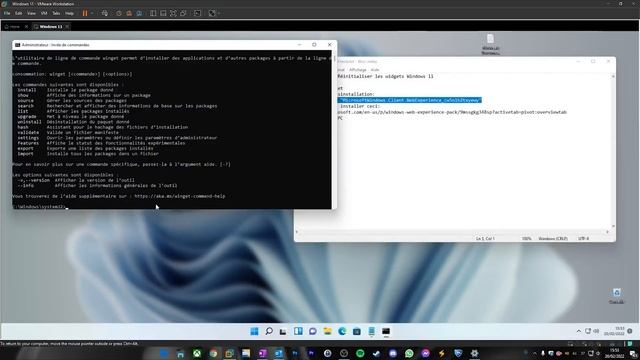The height and width of the screenshot is (360, 640).
Task: Expand the stretch guest dropdown arrow
Action: click(x=219, y=13)
